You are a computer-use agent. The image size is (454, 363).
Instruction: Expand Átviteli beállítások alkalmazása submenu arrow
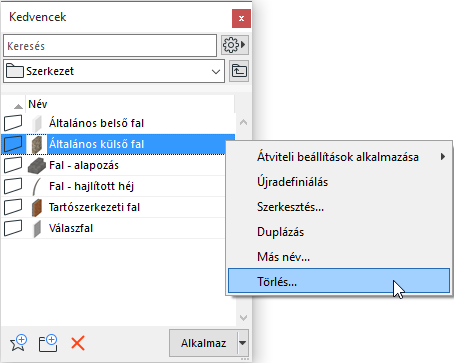(443, 156)
